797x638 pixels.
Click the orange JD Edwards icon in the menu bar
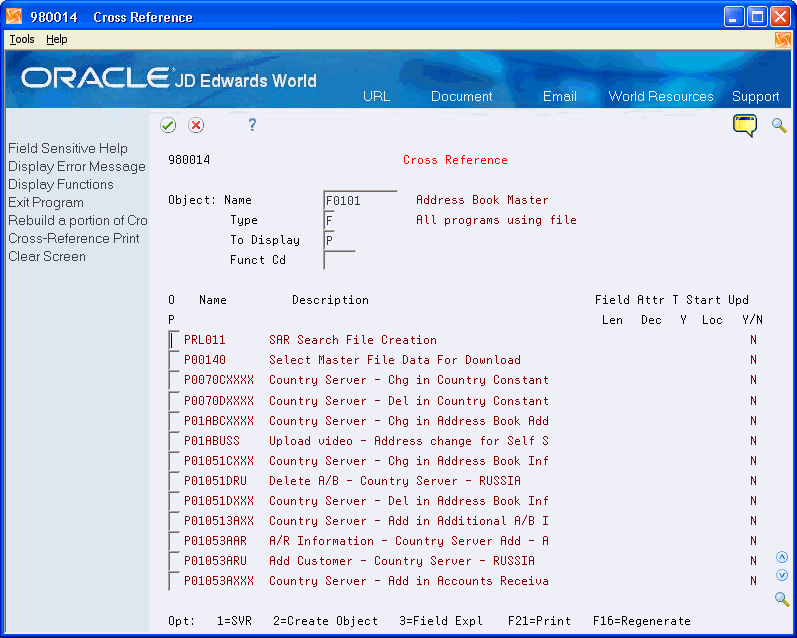pyautogui.click(x=782, y=40)
